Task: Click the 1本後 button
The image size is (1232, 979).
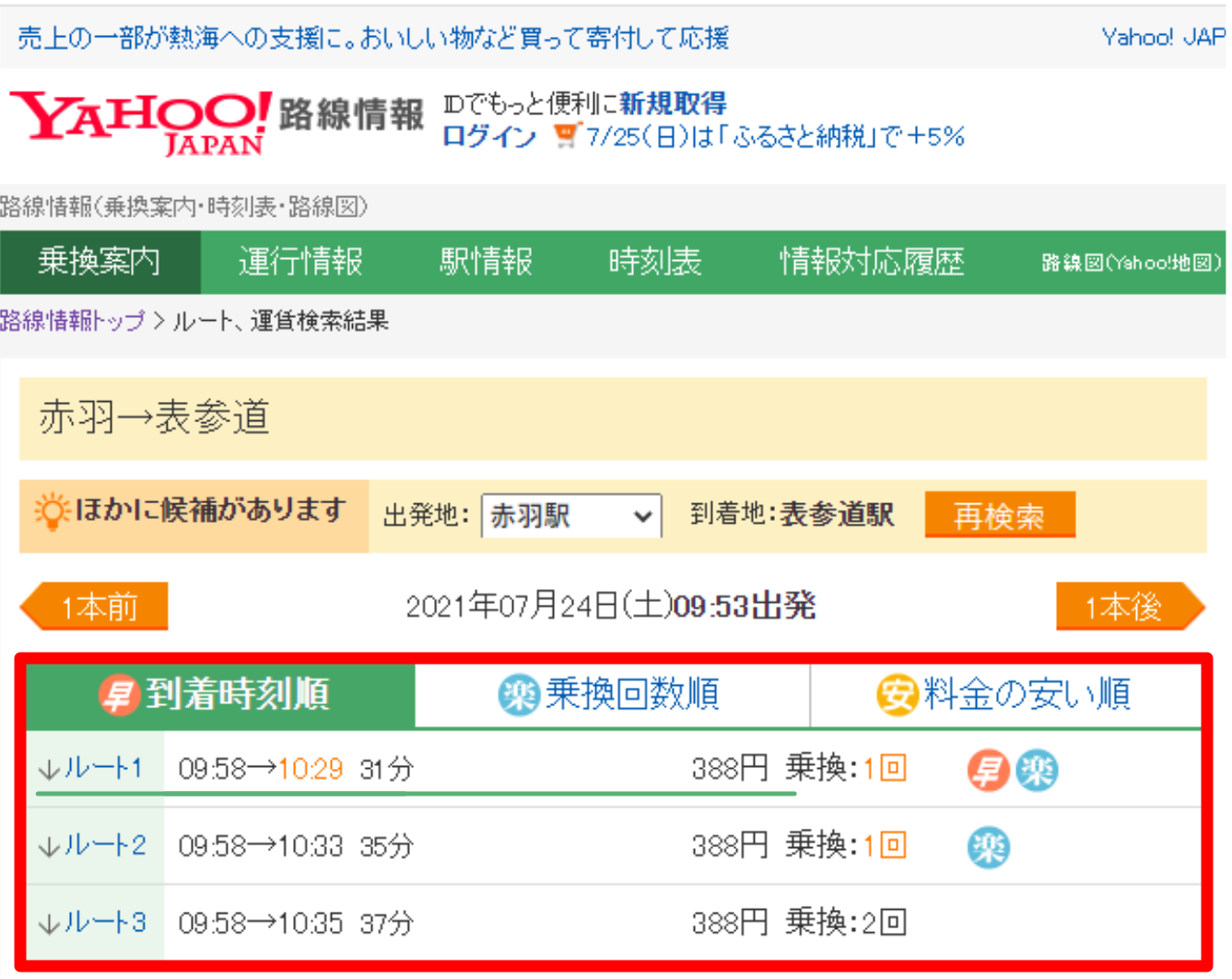Action: (x=1131, y=607)
